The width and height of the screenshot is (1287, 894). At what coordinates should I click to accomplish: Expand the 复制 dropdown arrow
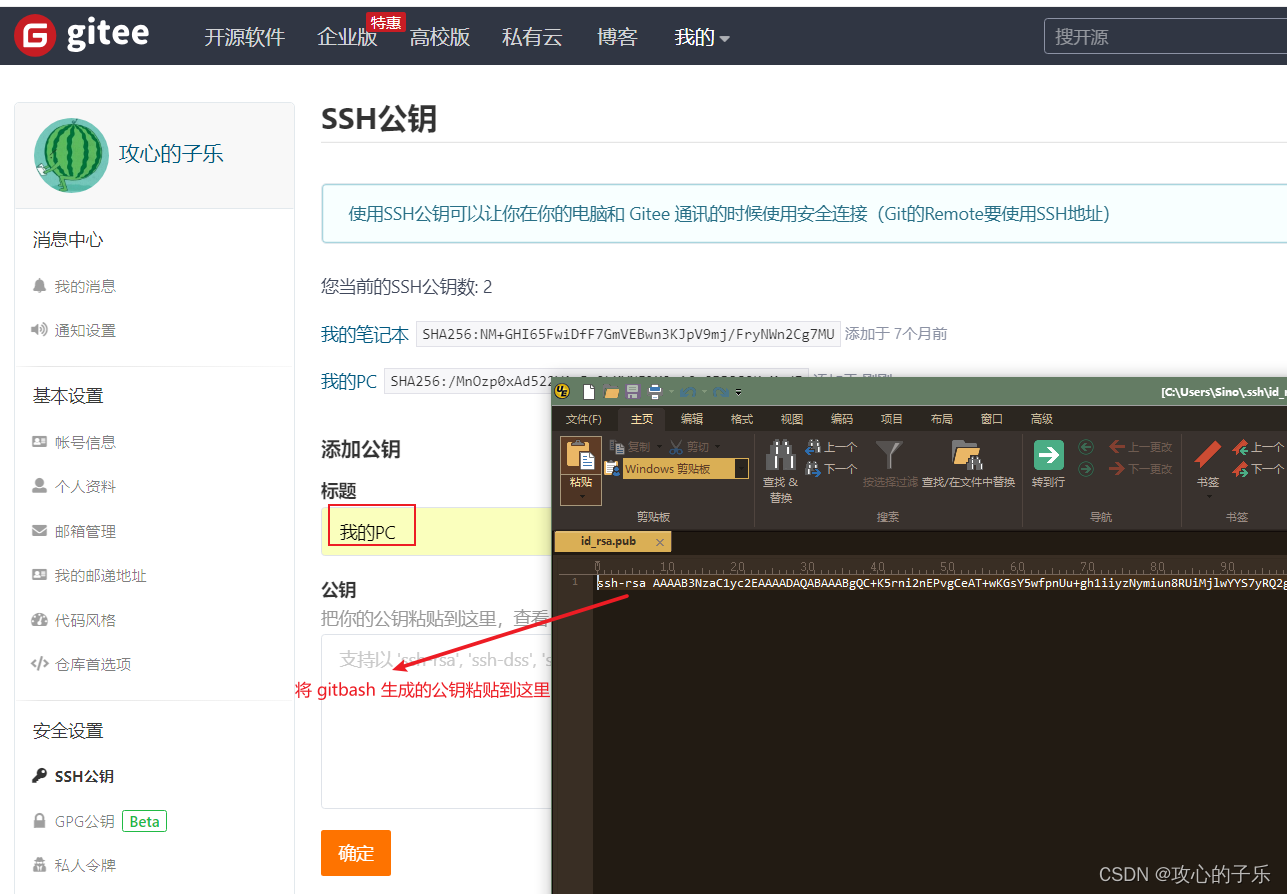click(659, 447)
